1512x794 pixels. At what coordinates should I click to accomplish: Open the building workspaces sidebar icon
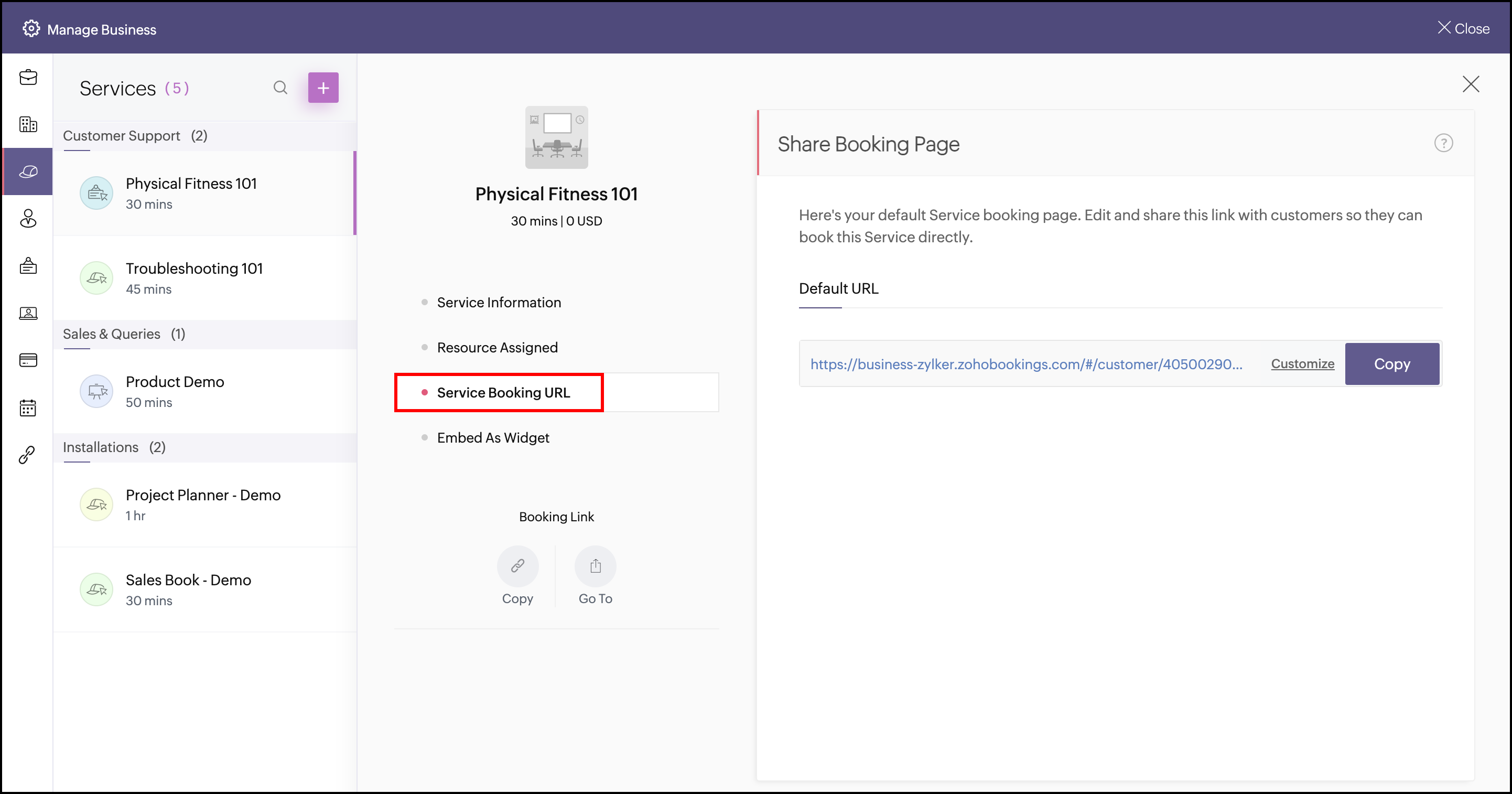tap(28, 124)
